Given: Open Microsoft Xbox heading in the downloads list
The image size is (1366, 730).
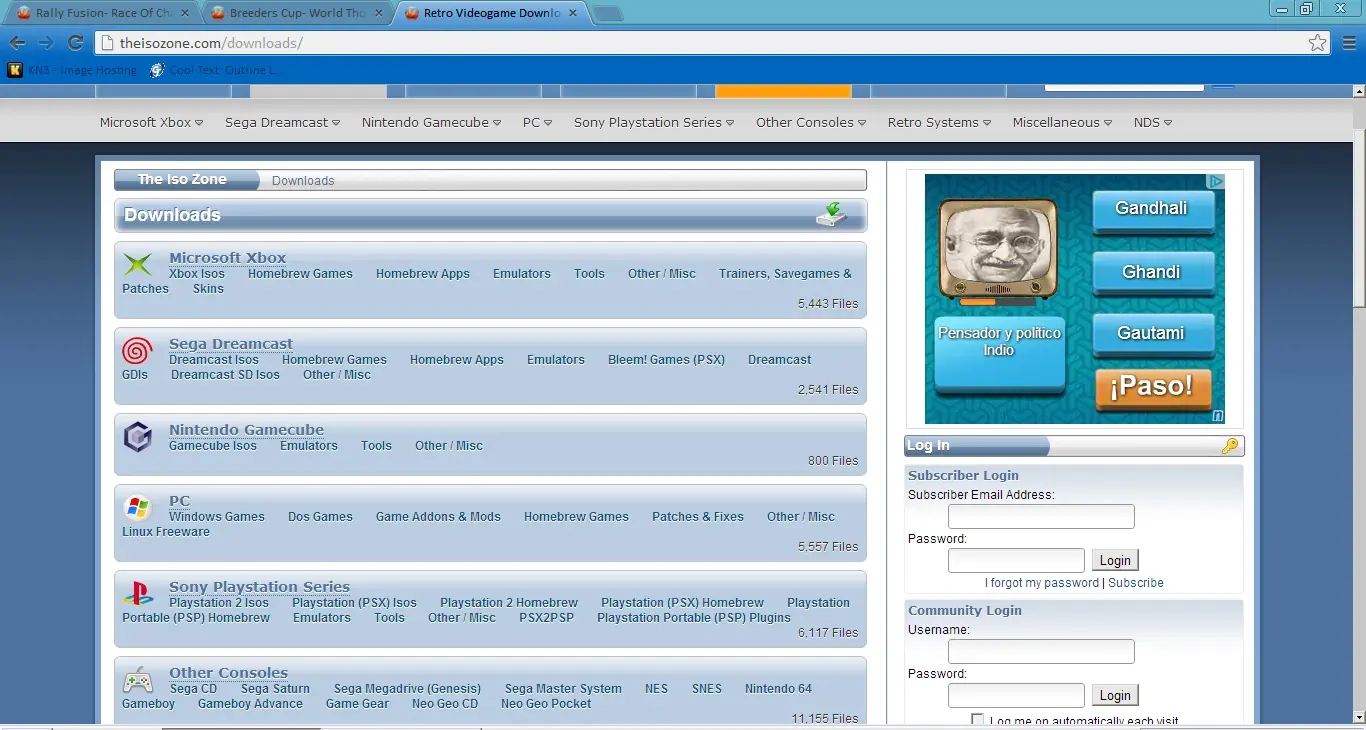Looking at the screenshot, I should point(228,257).
